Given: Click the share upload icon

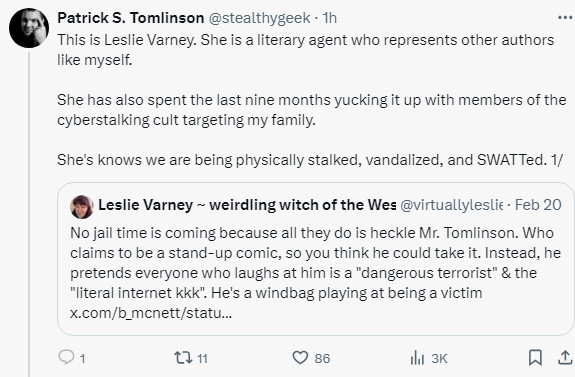Looking at the screenshot, I should pyautogui.click(x=565, y=358).
